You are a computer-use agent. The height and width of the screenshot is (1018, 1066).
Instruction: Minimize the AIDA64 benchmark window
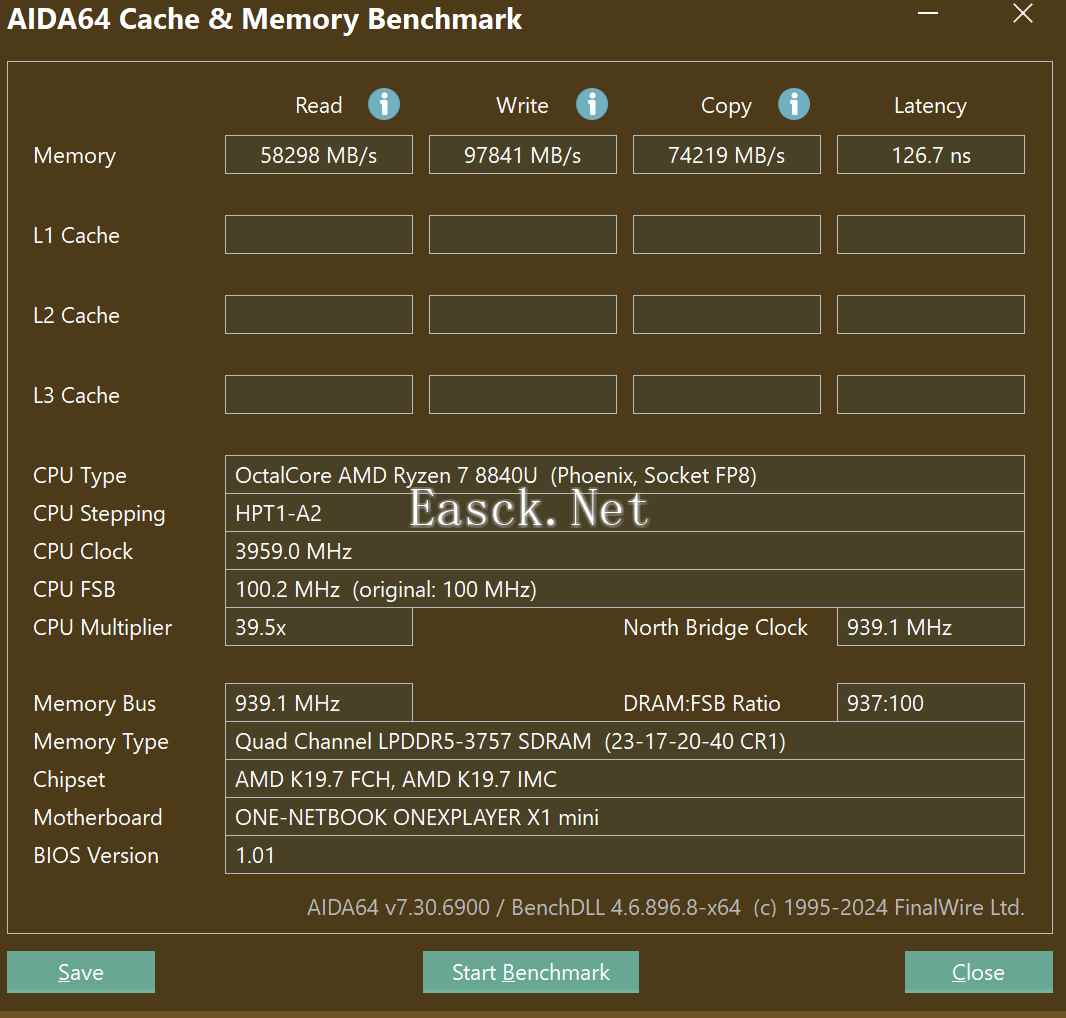pyautogui.click(x=928, y=14)
